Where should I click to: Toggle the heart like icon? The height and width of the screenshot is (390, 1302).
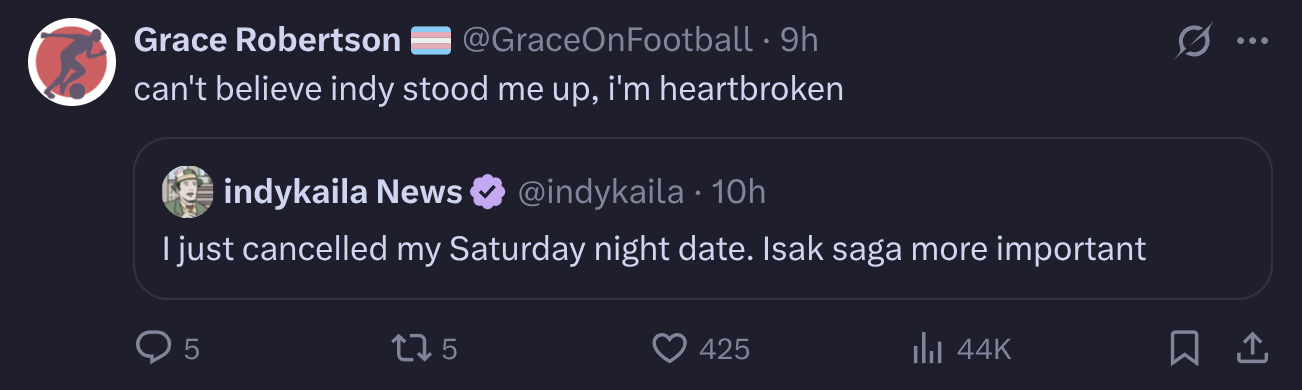coord(670,348)
